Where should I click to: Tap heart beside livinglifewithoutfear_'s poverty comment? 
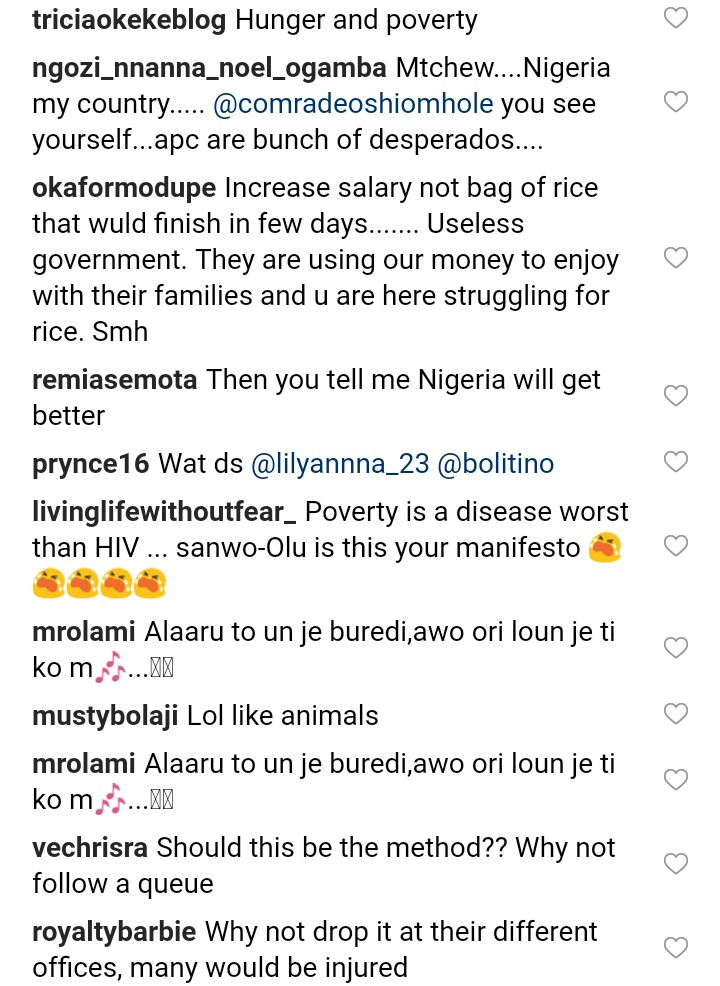676,545
